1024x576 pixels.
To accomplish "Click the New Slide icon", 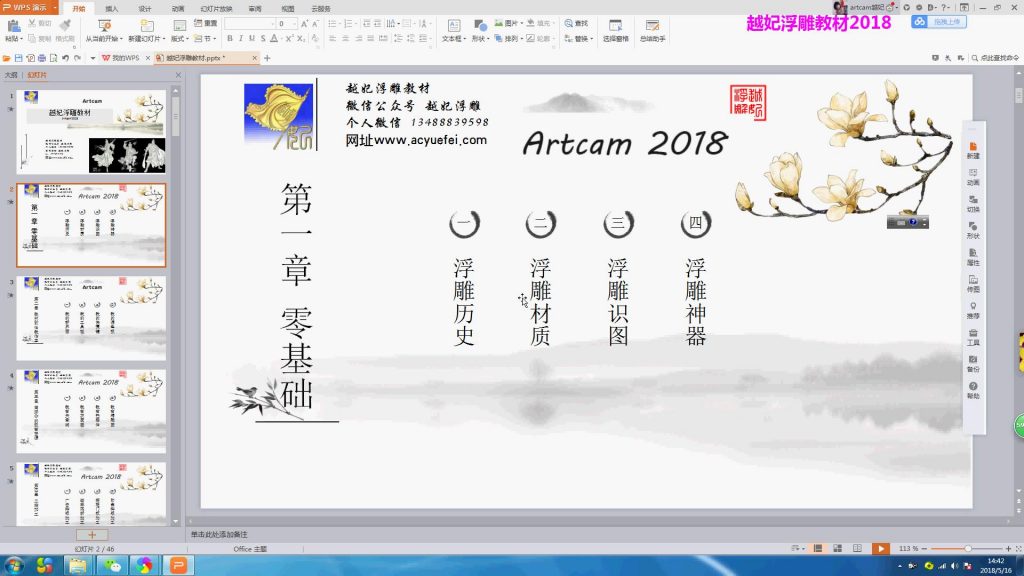I will 147,26.
